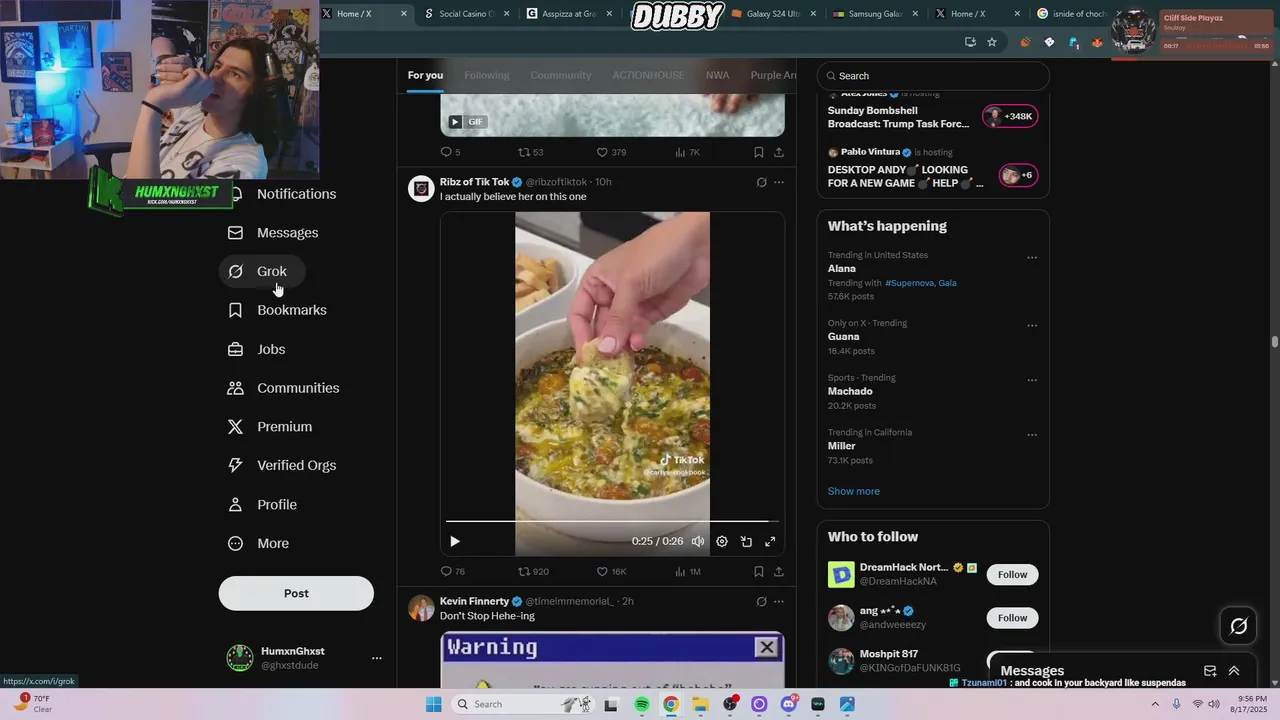1280x720 pixels.
Task: Switch to the NWA feed tab
Action: coord(717,75)
